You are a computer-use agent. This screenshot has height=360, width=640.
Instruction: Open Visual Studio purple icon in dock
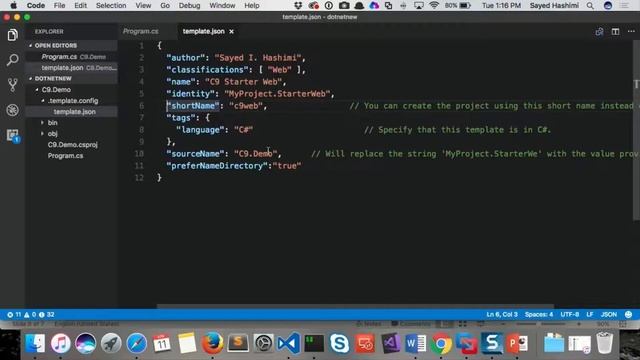pos(391,343)
